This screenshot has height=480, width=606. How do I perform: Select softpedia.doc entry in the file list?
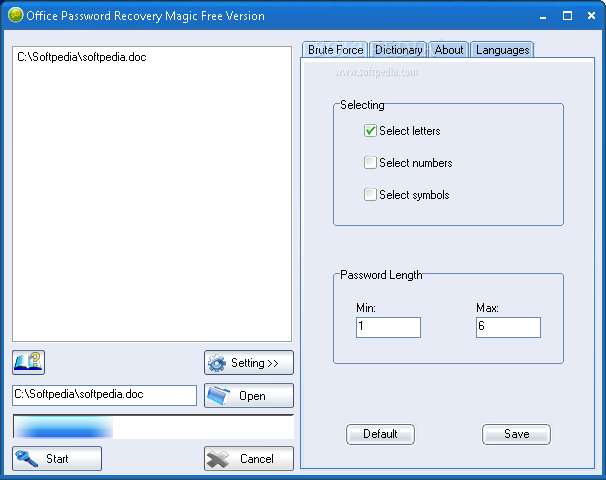coord(82,58)
